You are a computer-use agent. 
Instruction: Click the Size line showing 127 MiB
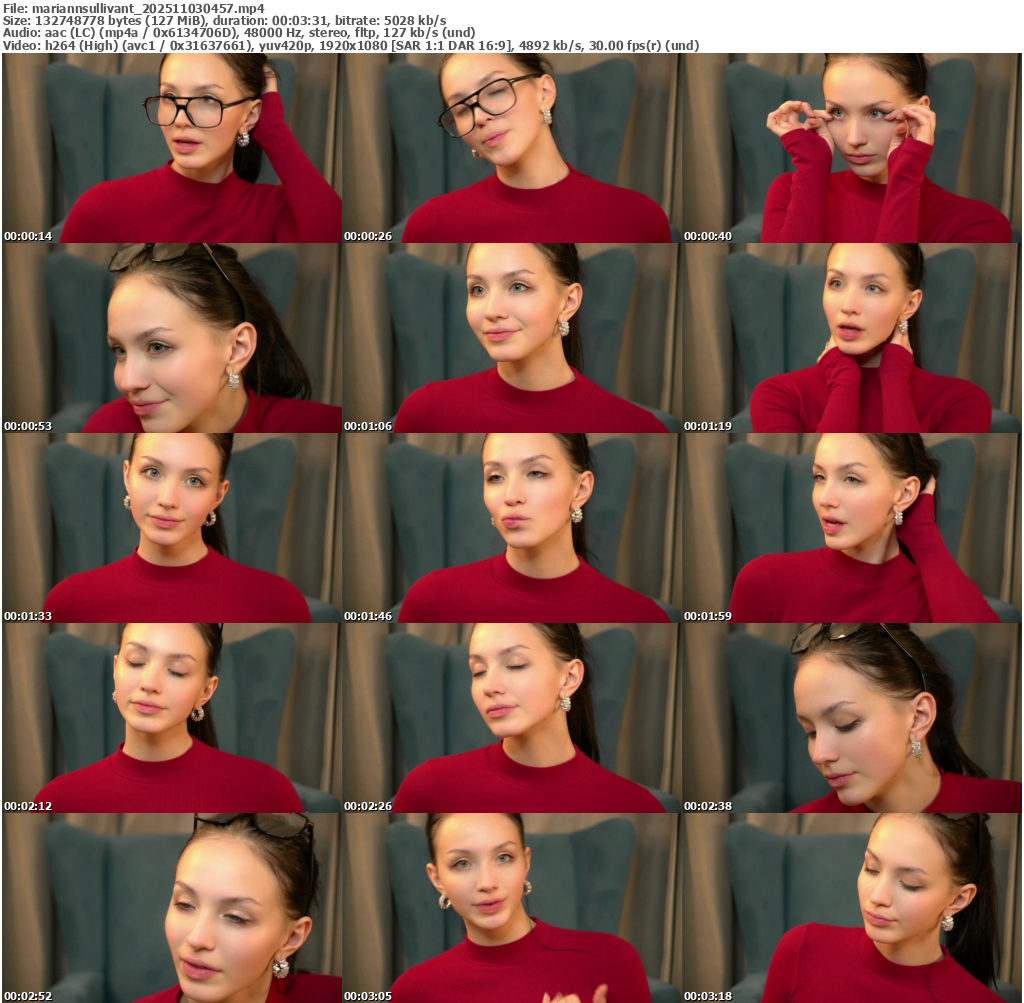pyautogui.click(x=225, y=20)
